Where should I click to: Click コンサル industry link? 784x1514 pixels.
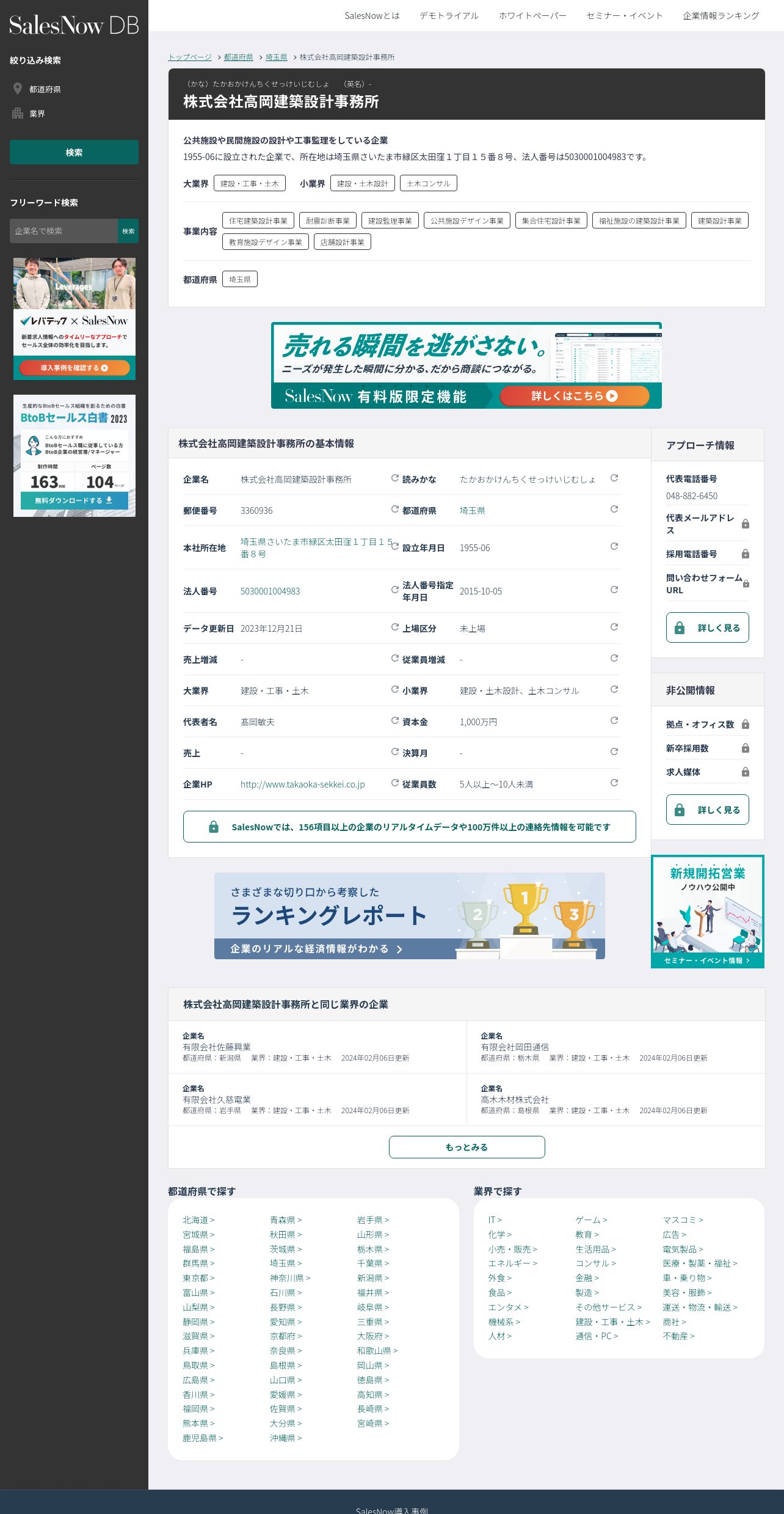click(x=595, y=1263)
